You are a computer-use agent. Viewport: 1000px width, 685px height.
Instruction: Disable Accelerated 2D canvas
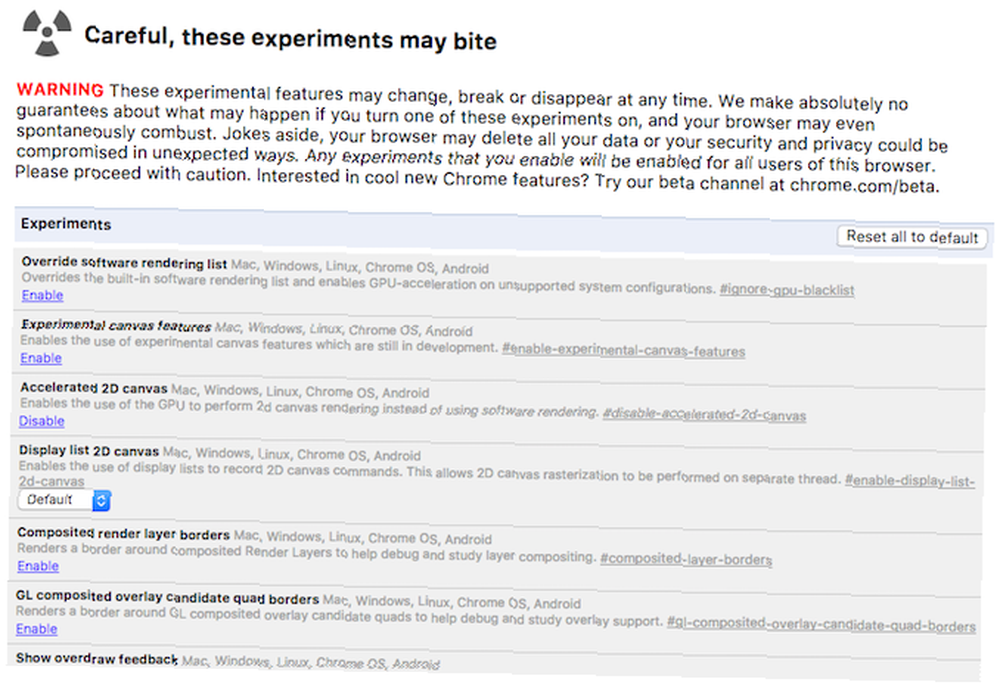click(x=41, y=421)
